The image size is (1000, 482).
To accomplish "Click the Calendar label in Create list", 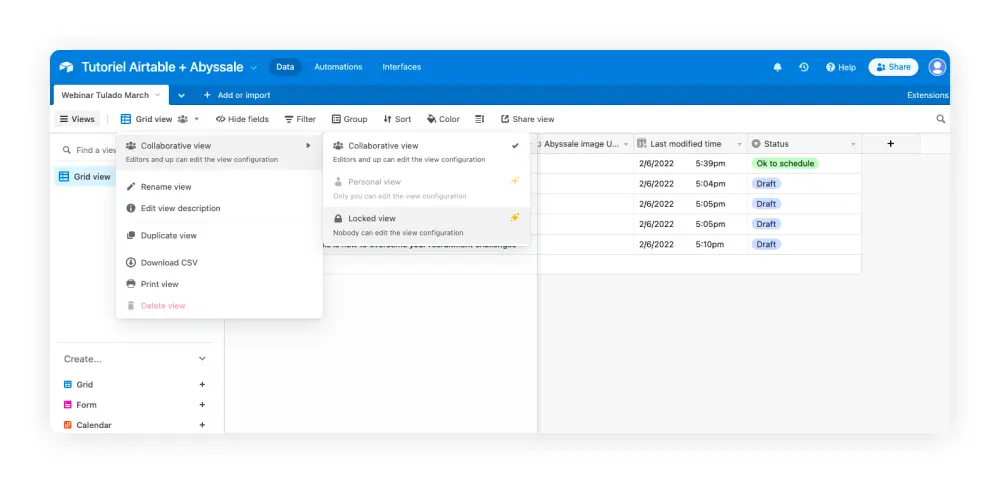I will tap(94, 425).
